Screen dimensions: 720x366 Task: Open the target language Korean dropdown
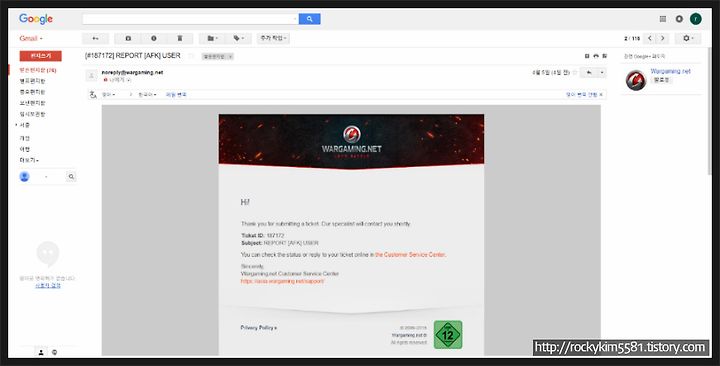[x=147, y=95]
